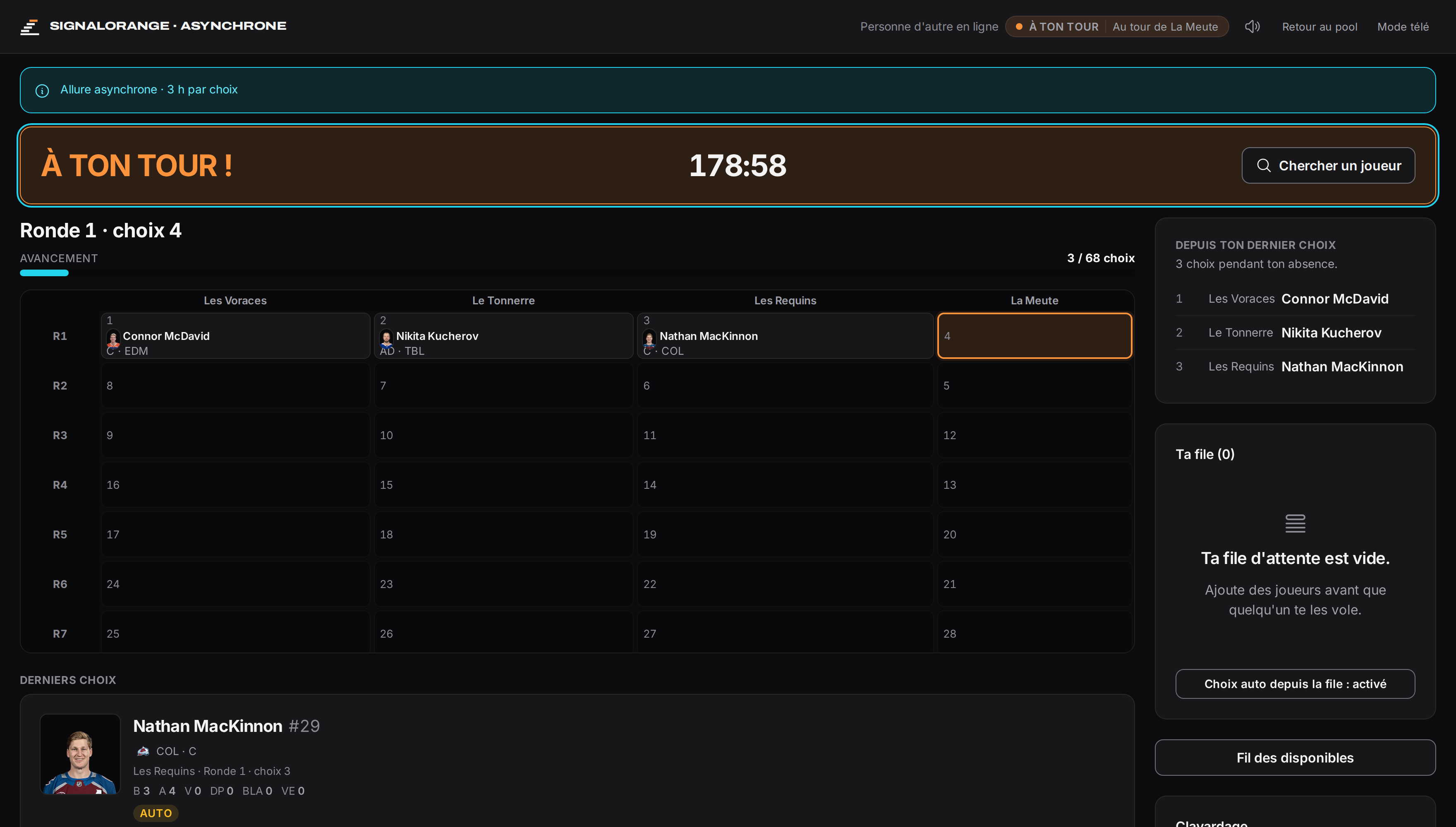Viewport: 1456px width, 827px height.
Task: Select highlighted pick slot 4 for La Meute
Action: click(x=1034, y=336)
